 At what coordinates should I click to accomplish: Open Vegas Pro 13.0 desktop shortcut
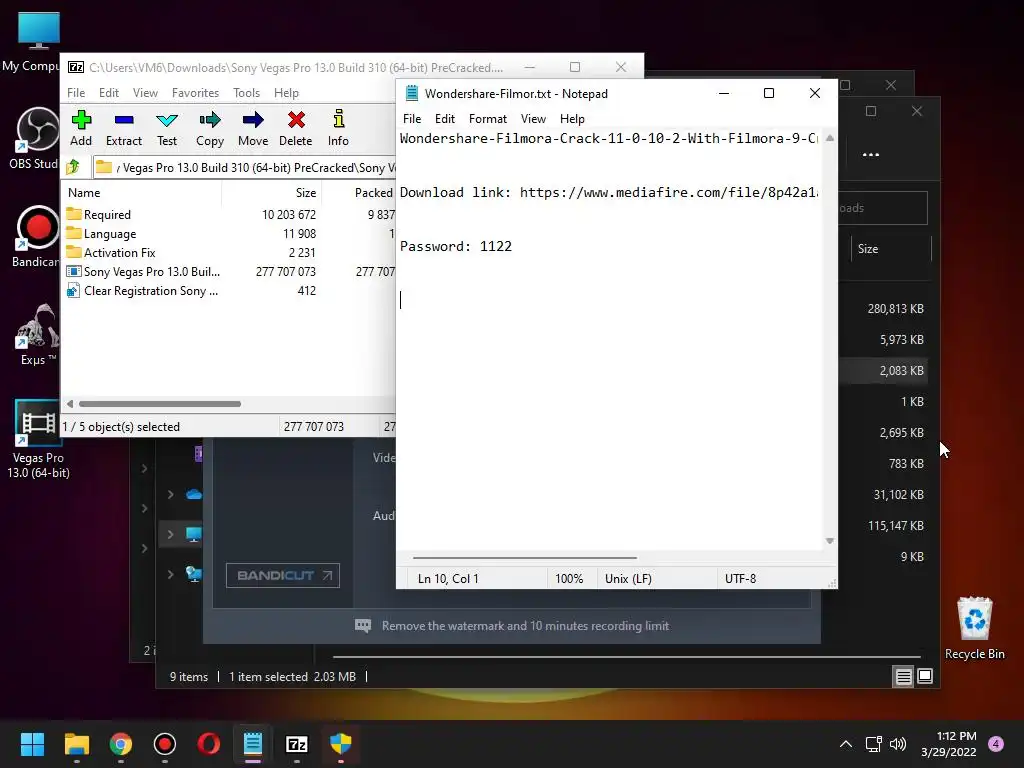[38, 439]
